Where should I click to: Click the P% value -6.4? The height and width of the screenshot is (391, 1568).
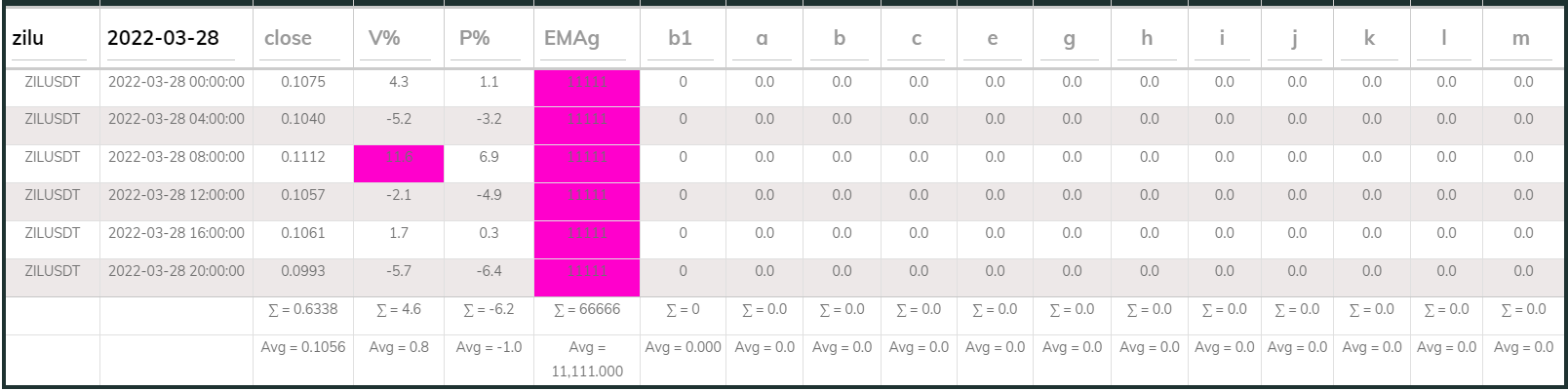[489, 272]
